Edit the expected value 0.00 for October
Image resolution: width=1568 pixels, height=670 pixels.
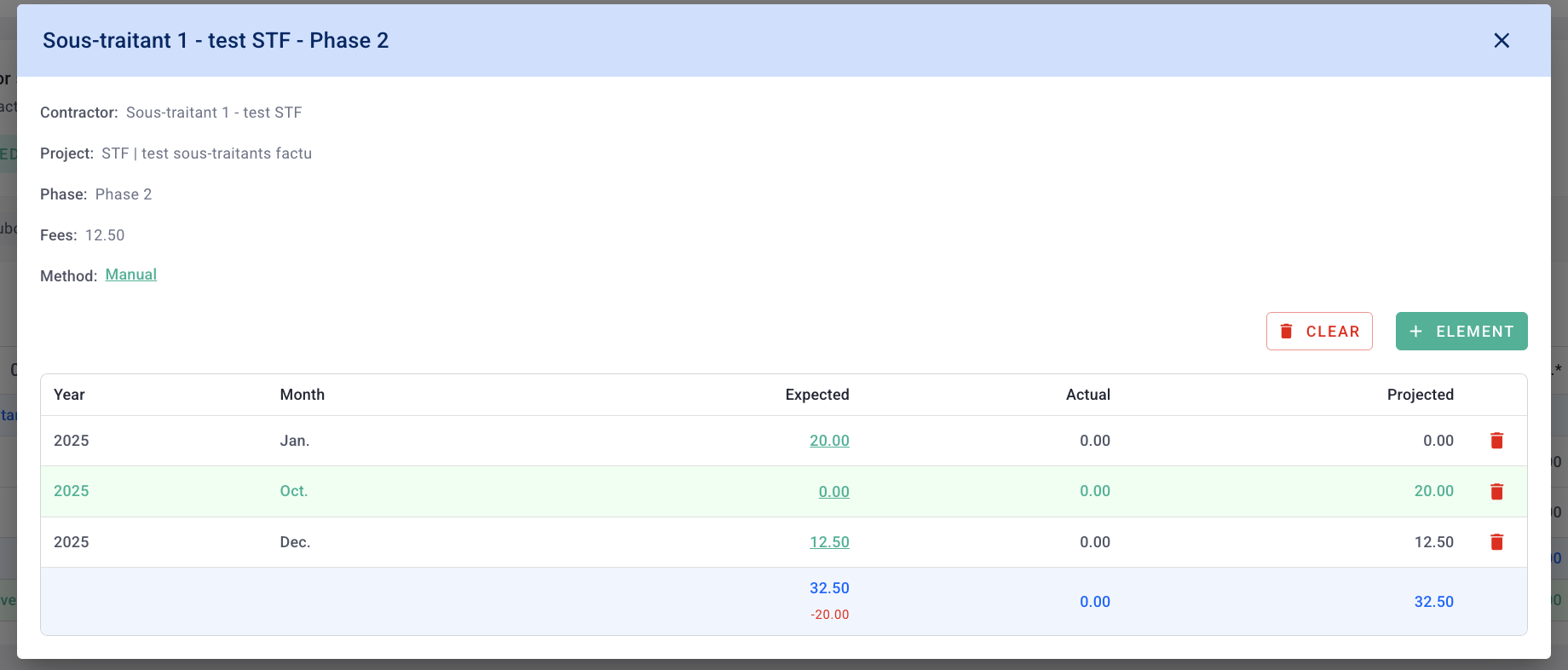pyautogui.click(x=833, y=492)
